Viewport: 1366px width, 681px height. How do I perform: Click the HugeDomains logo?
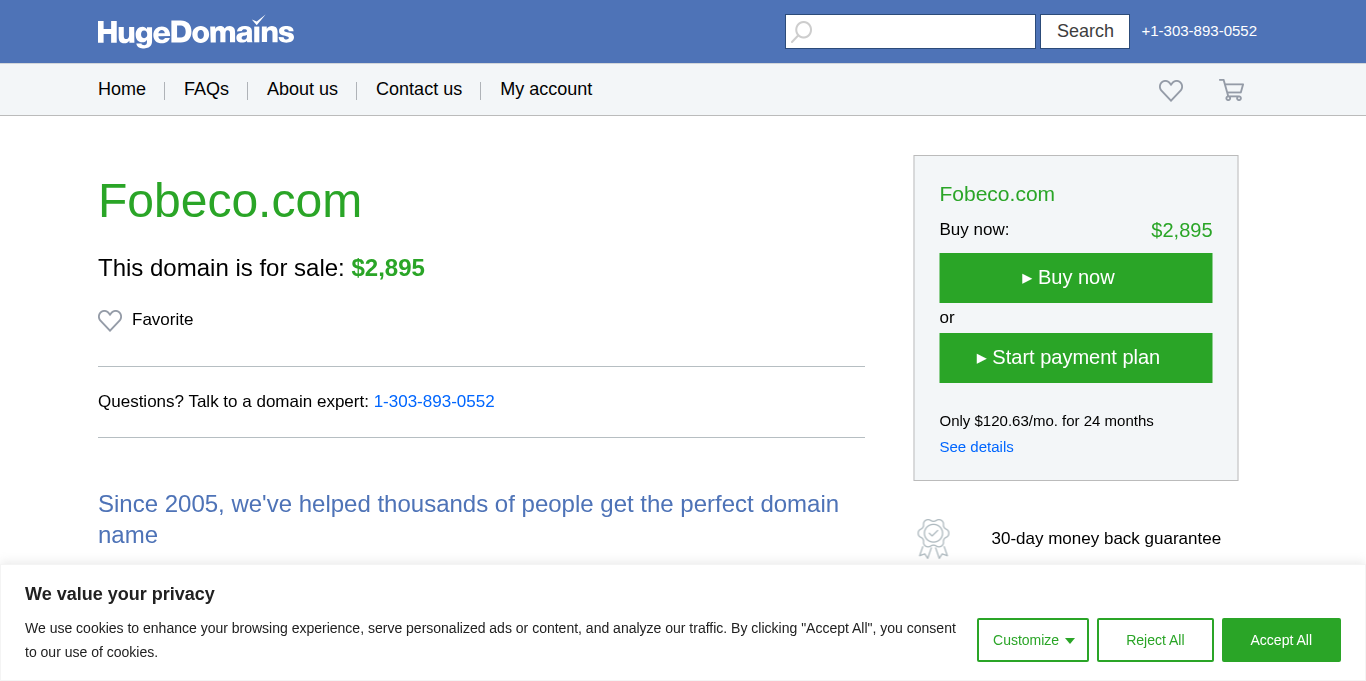[x=196, y=32]
